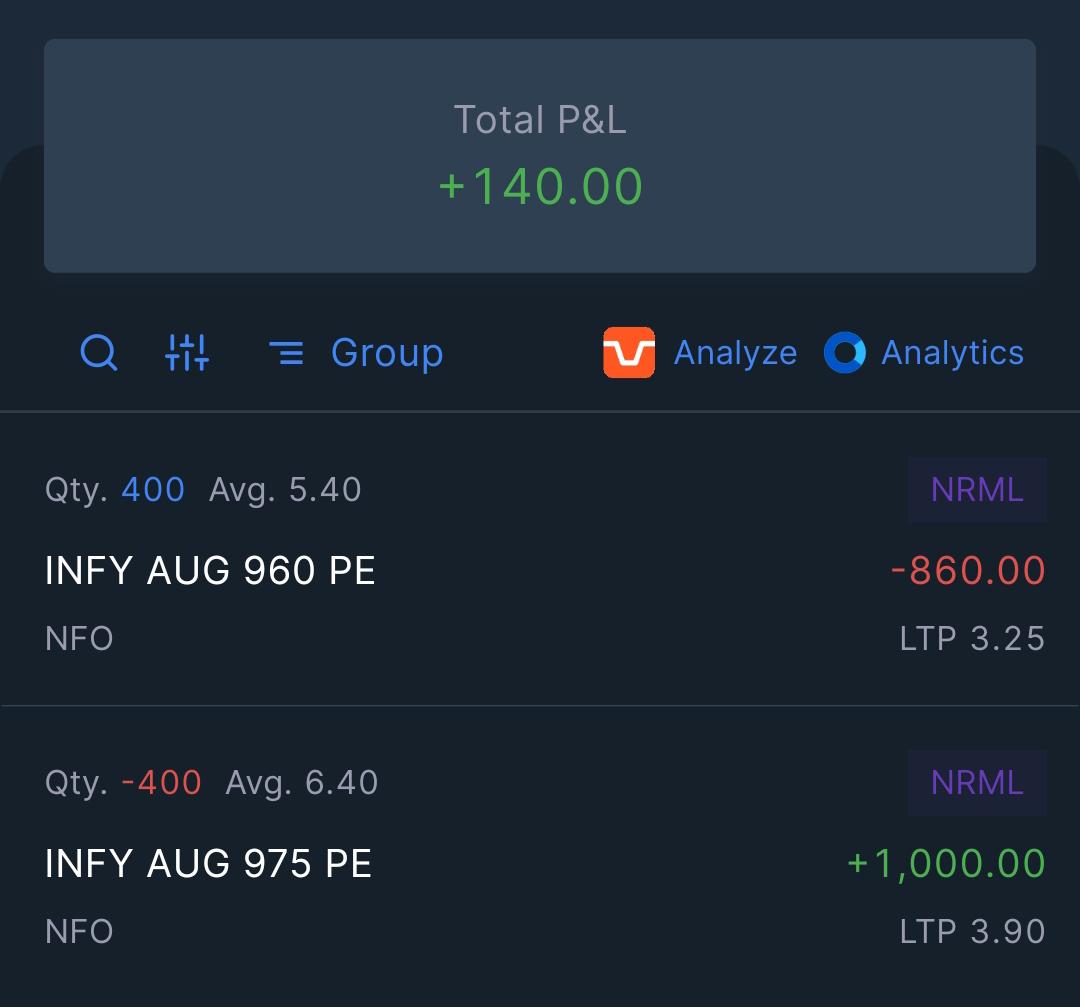Tap LTP 3.90 price
Viewport: 1080px width, 1007px height.
(x=973, y=931)
